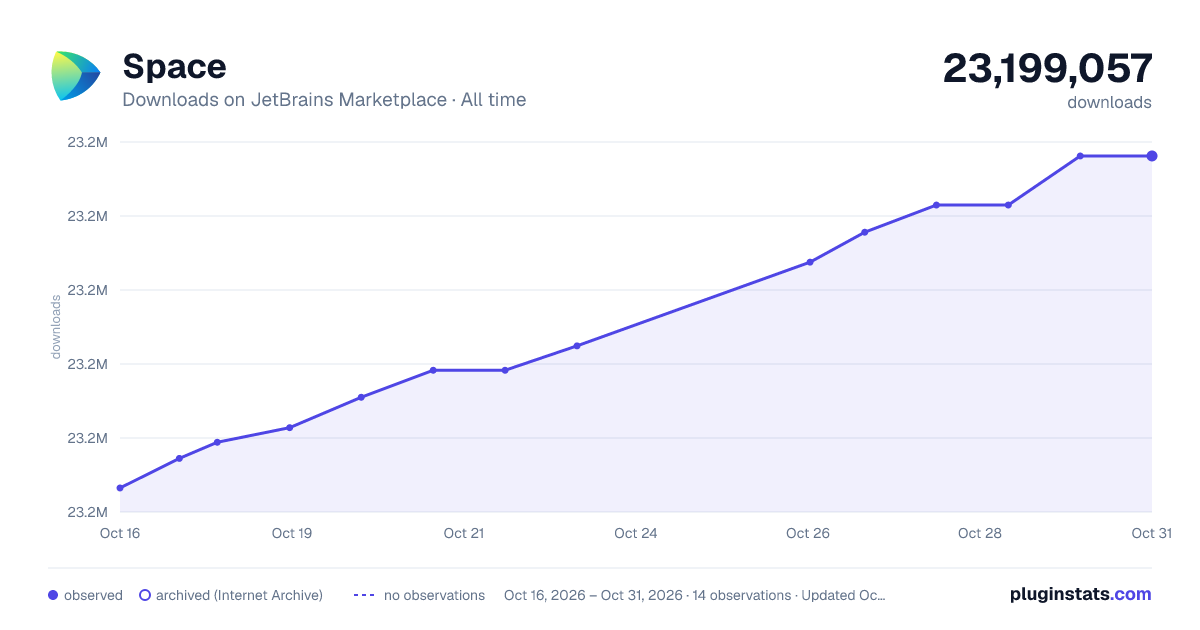This screenshot has width=1200, height=630.
Task: Select the data point above the Oct 19 label
Action: pyautogui.click(x=290, y=428)
